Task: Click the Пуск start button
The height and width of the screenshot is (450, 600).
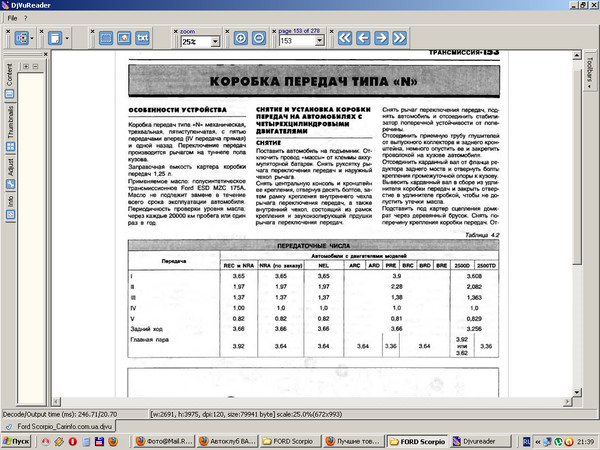Action: click(x=16, y=441)
